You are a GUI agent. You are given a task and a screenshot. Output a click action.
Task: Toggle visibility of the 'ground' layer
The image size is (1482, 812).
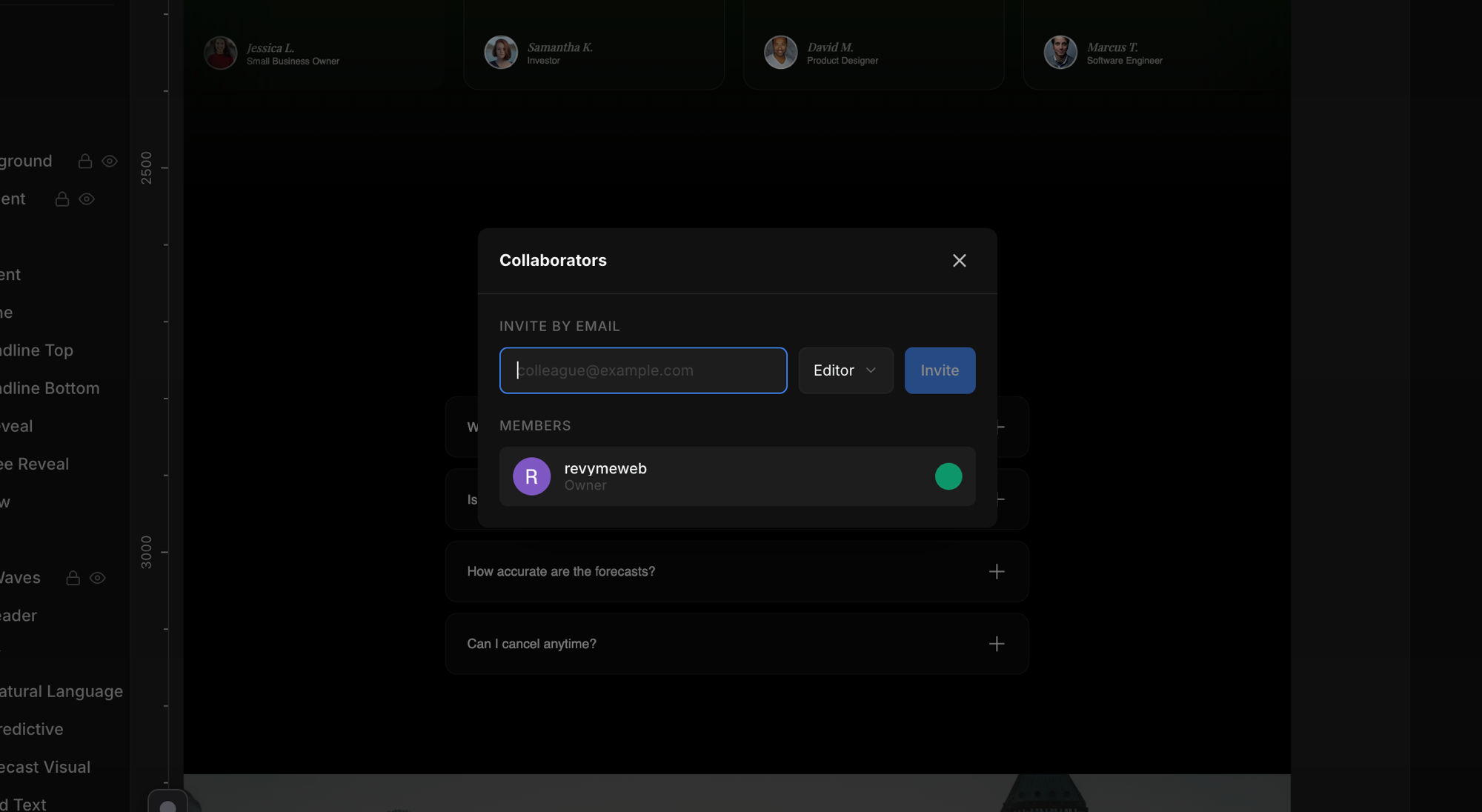click(110, 161)
